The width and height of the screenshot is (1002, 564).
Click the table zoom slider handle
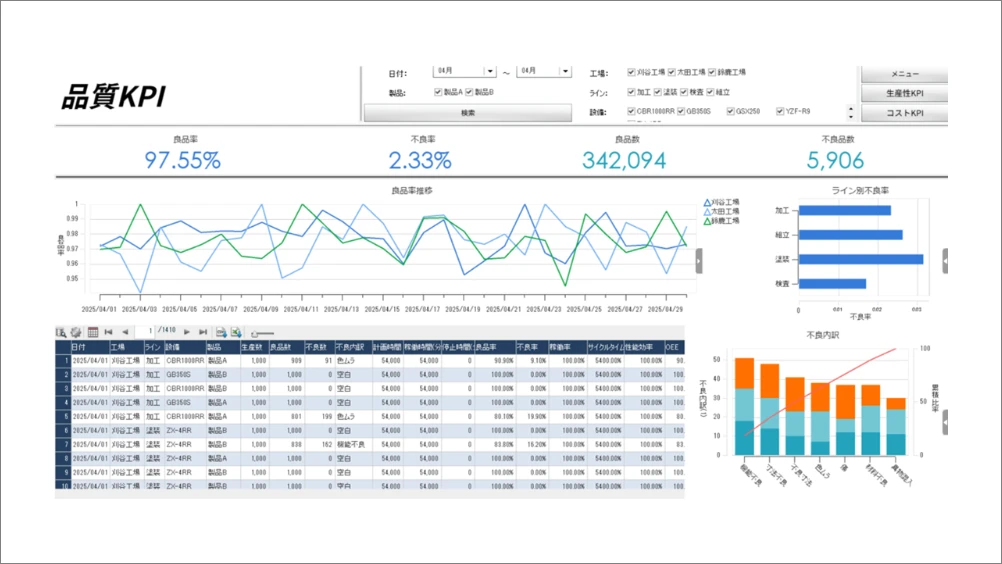(256, 333)
